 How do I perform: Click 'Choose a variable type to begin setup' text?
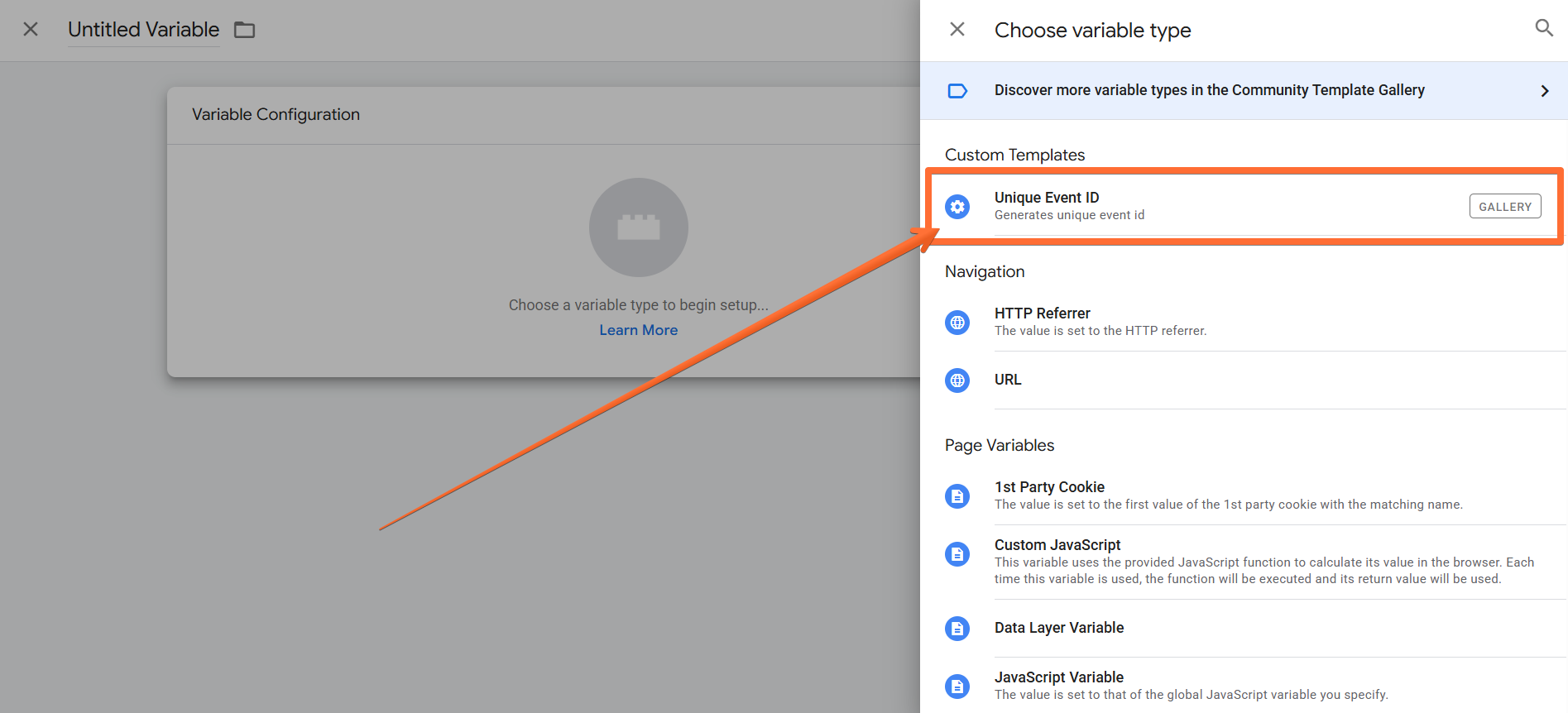638,305
